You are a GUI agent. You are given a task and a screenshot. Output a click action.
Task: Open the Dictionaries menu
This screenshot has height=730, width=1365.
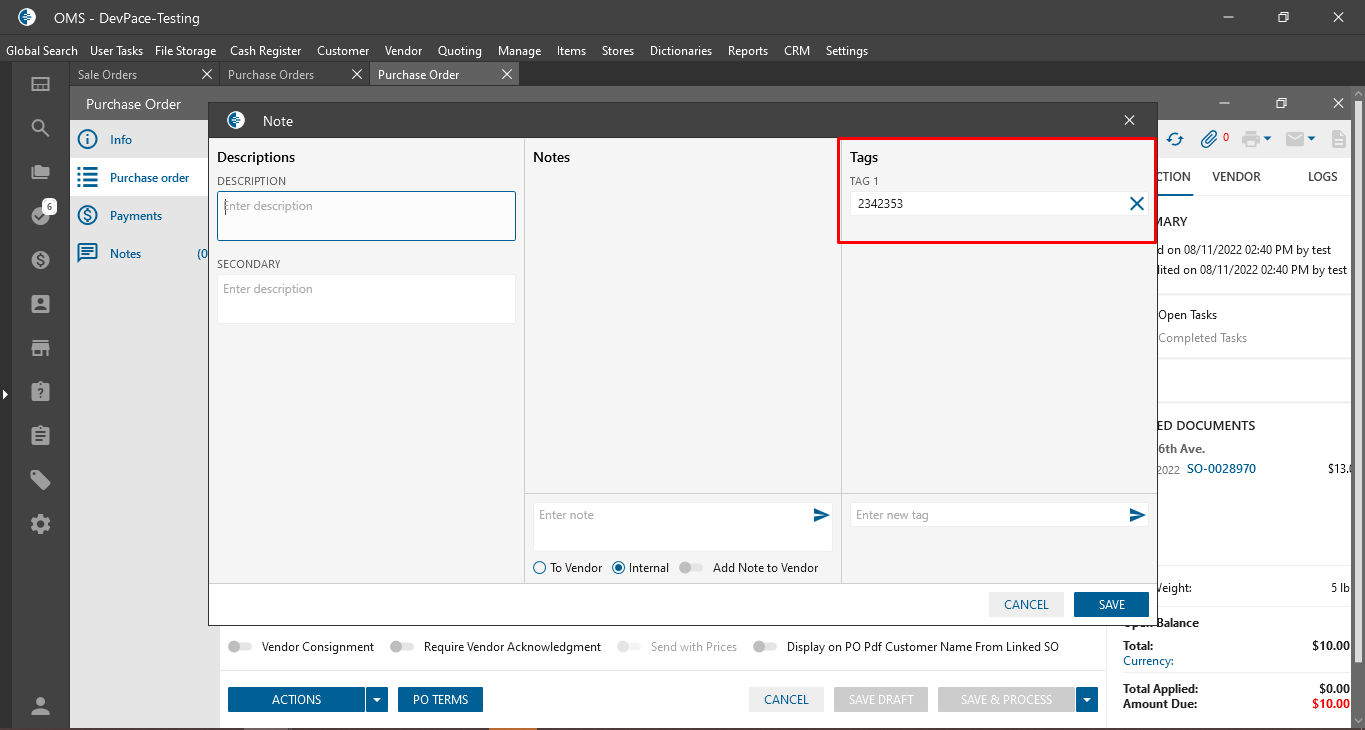coord(680,51)
